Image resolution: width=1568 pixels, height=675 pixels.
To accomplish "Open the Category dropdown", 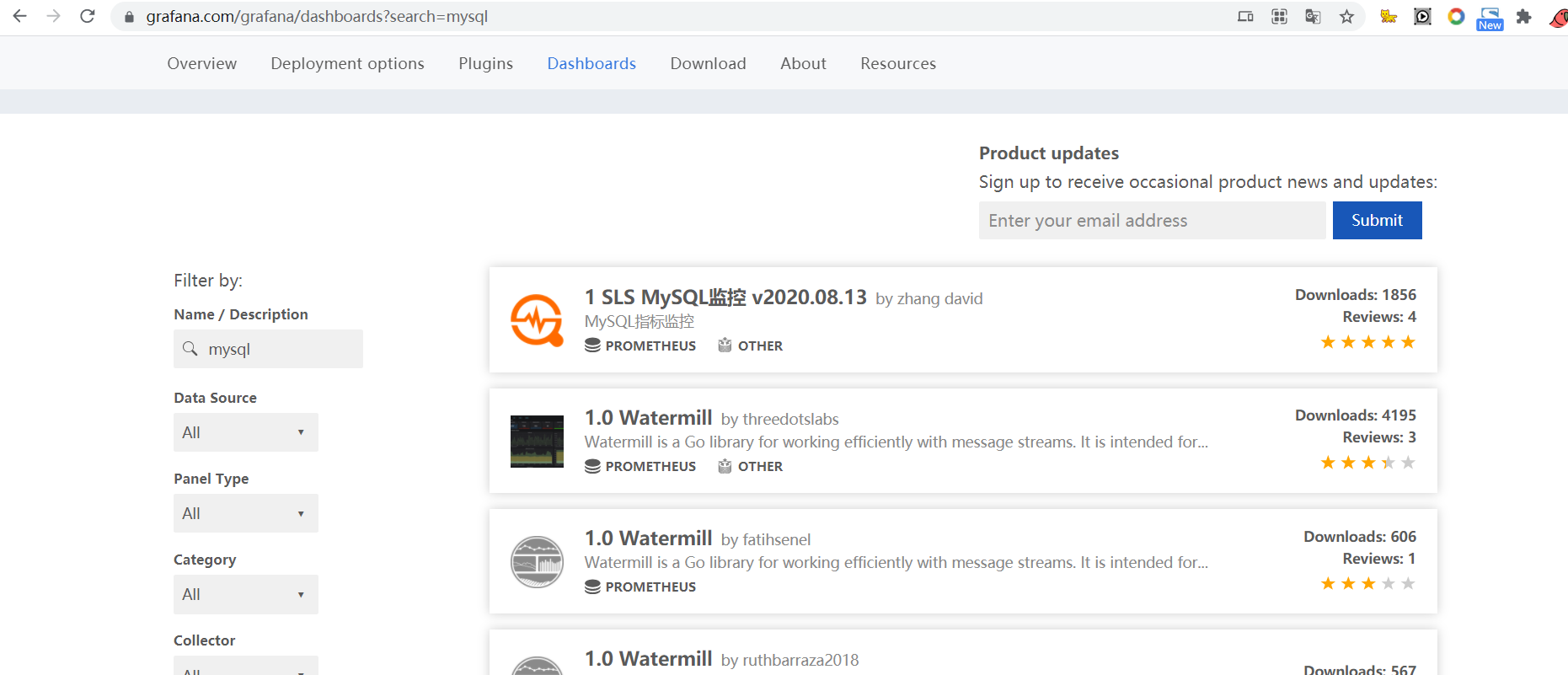I will (x=246, y=594).
